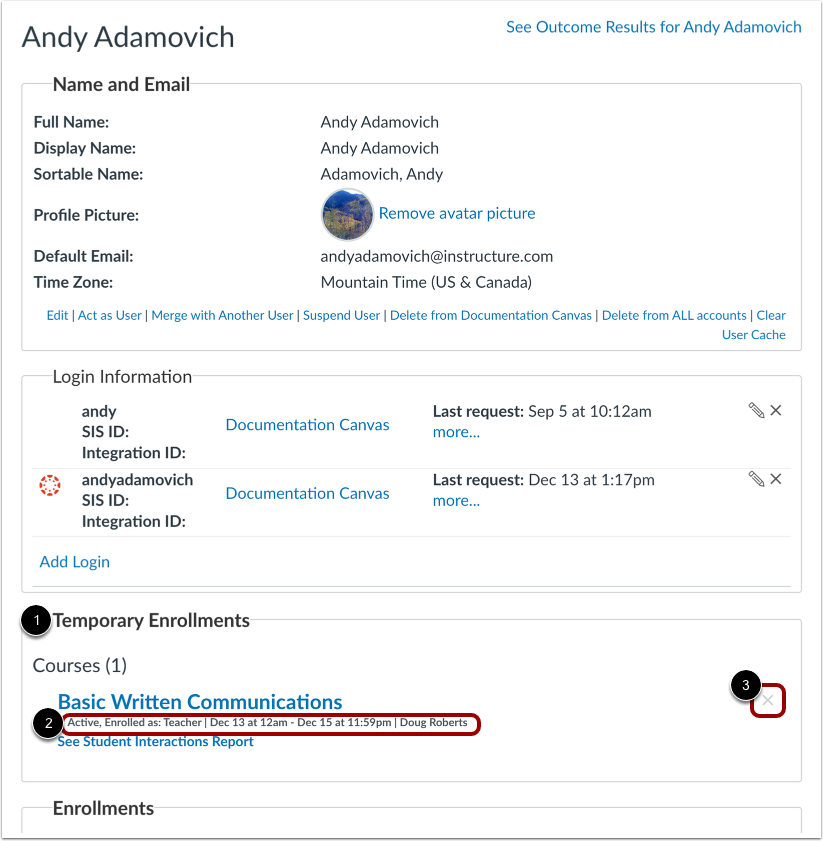The image size is (823, 841).
Task: Click Add Login
Action: point(74,561)
